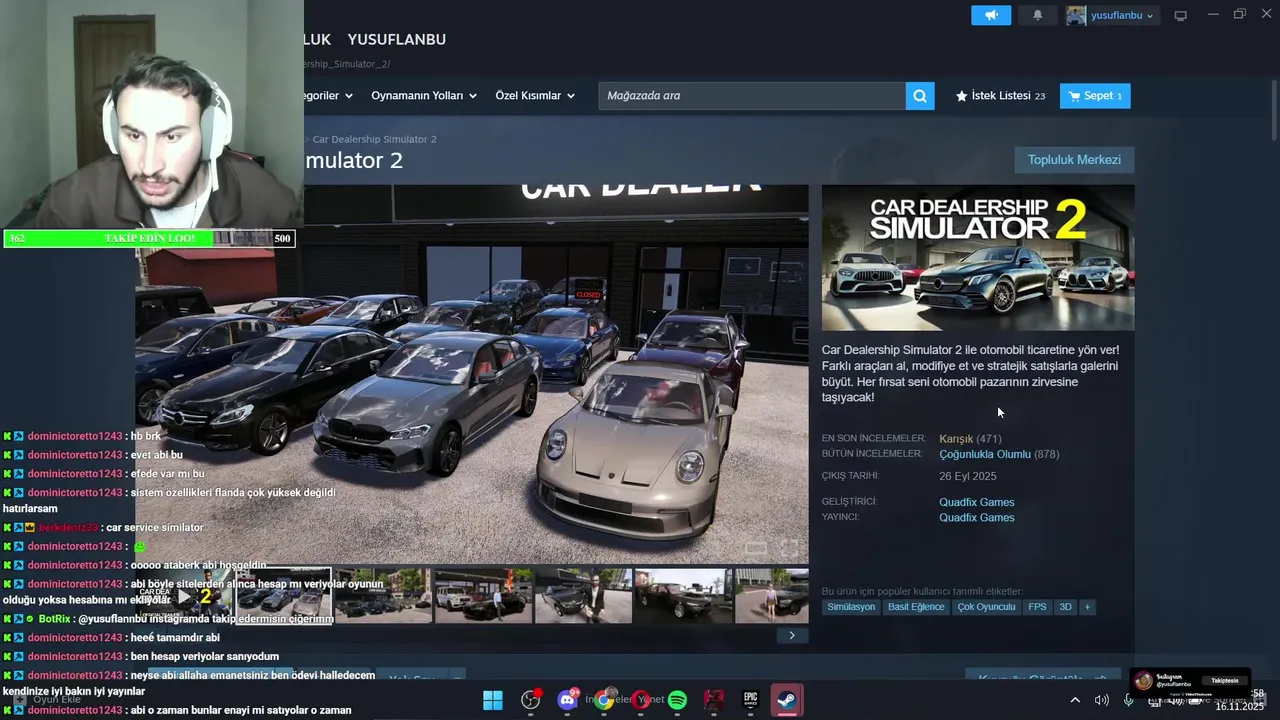This screenshot has width=1280, height=720.
Task: Click the red game icon left of Epic Games
Action: (714, 700)
